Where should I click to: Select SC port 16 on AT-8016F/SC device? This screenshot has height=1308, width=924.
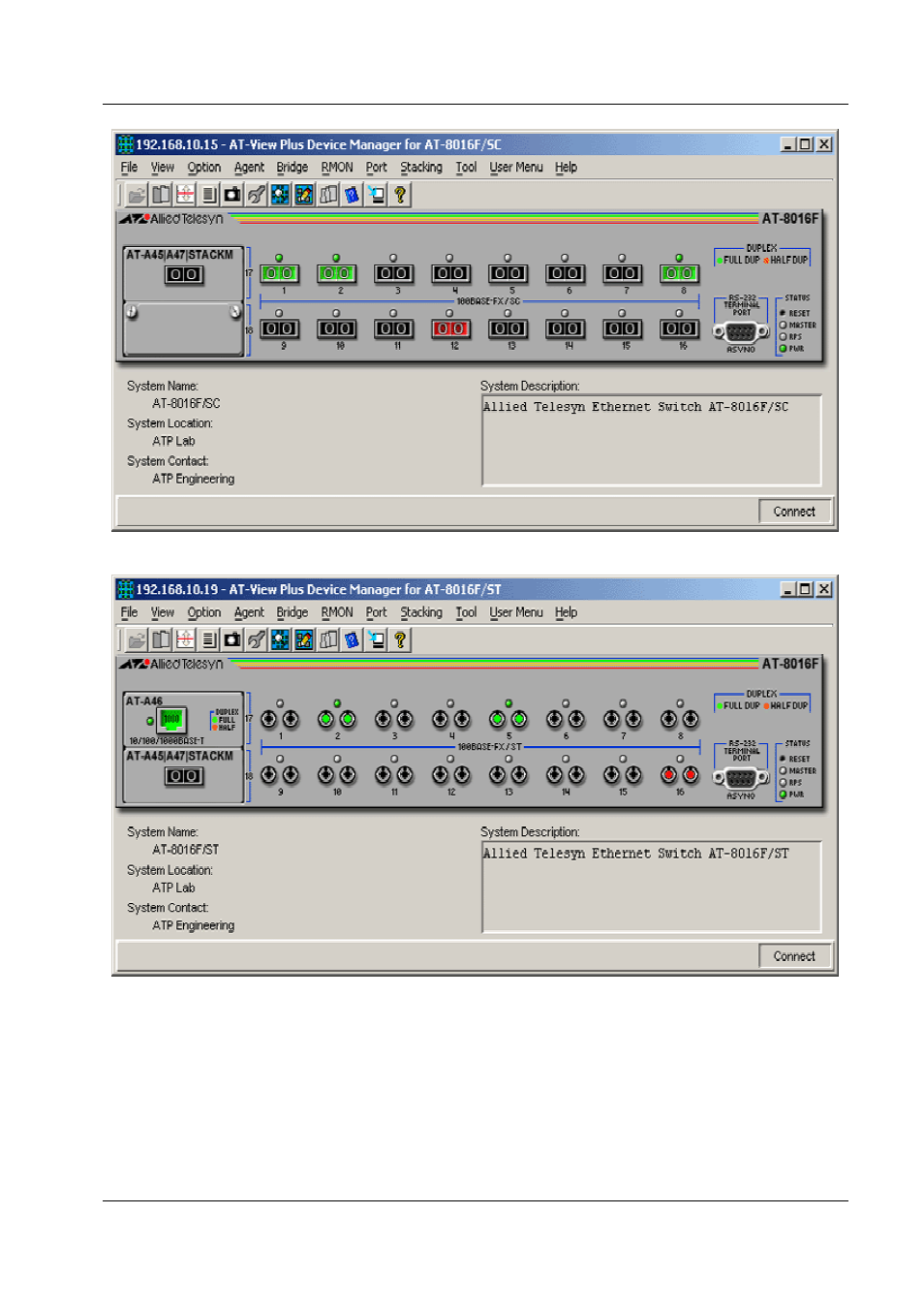(679, 328)
